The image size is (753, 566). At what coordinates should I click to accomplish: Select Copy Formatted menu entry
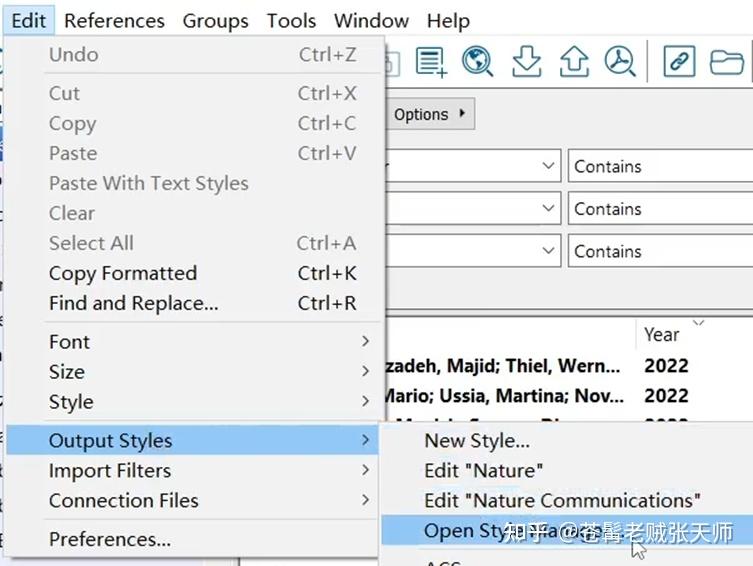coord(123,273)
